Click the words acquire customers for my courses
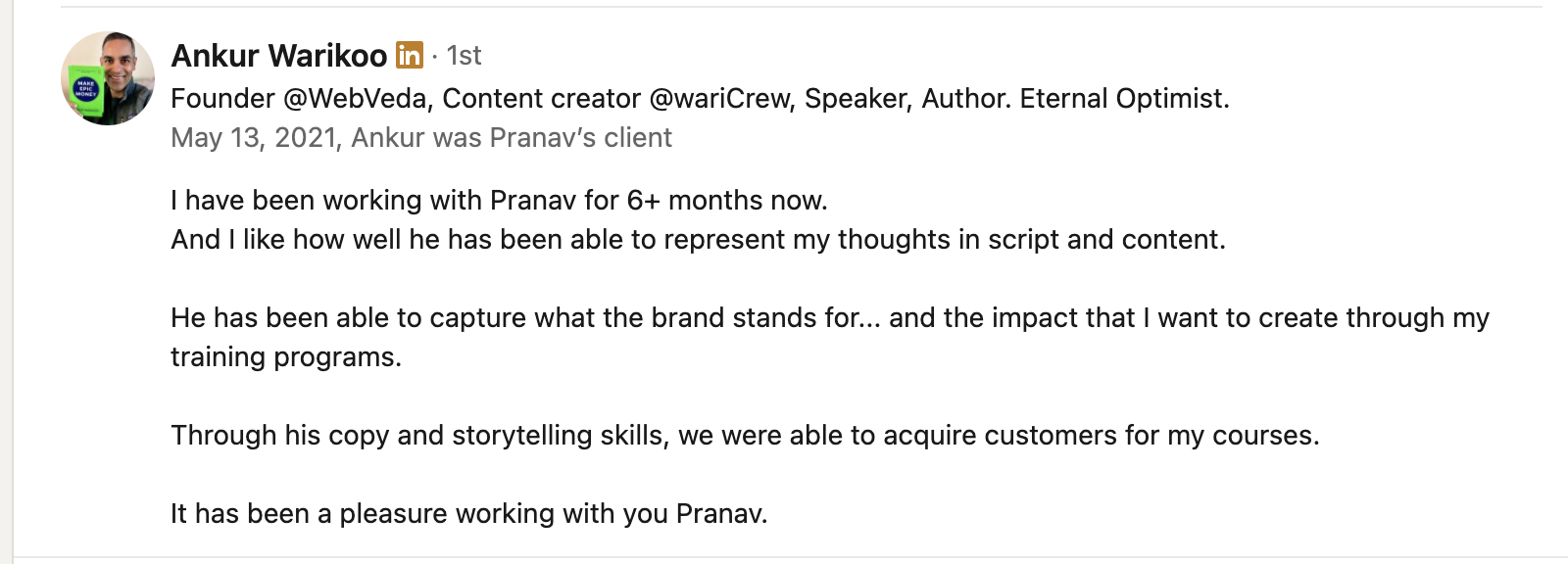This screenshot has width=1568, height=564. (1102, 436)
